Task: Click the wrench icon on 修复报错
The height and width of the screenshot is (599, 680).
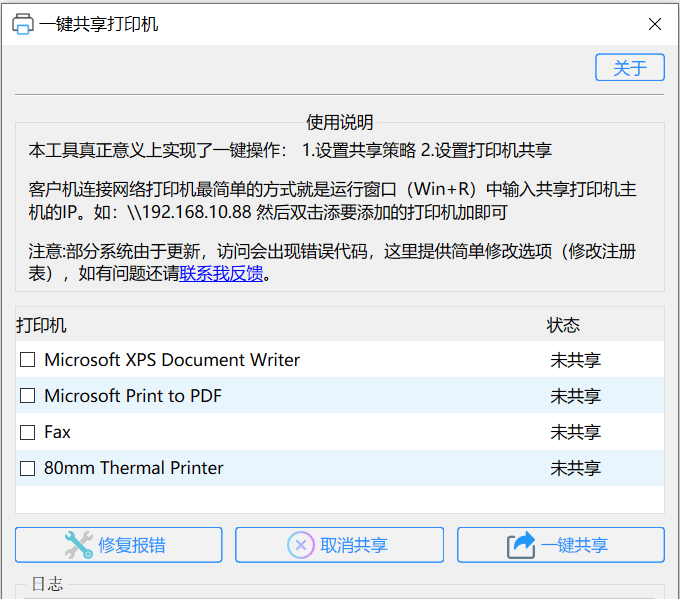Action: tap(78, 545)
